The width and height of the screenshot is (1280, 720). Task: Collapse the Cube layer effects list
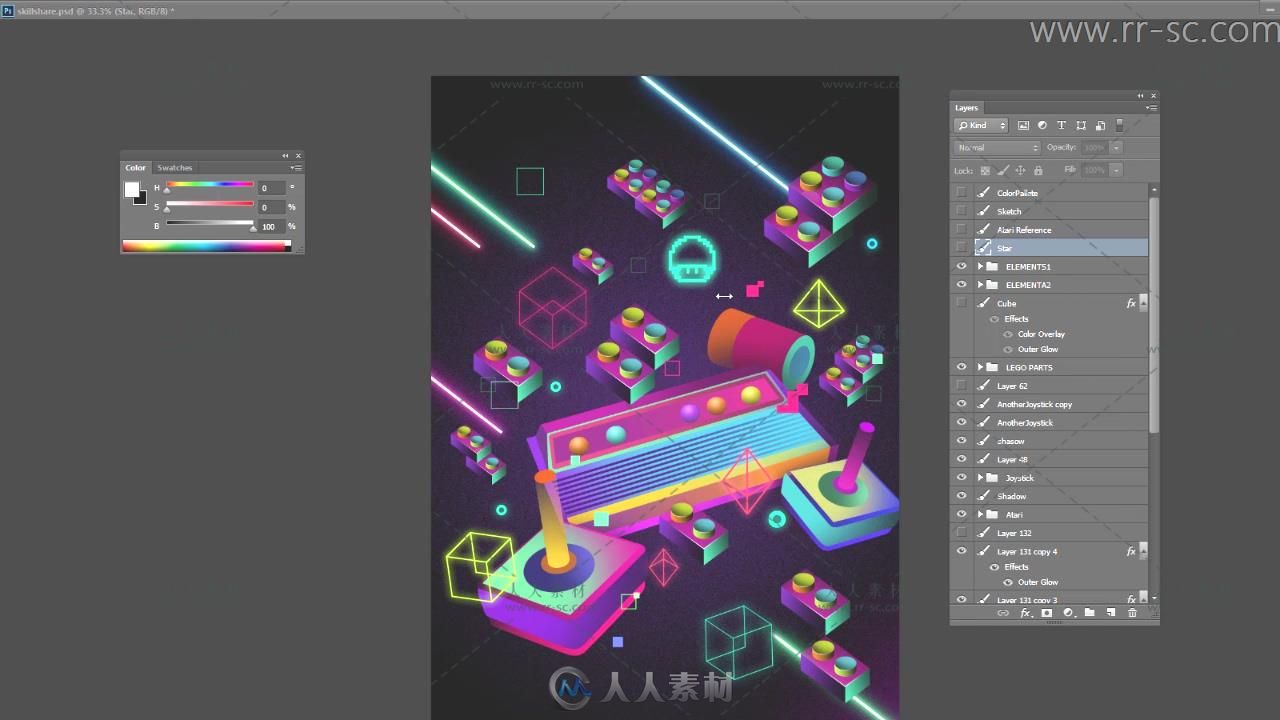(x=1143, y=303)
